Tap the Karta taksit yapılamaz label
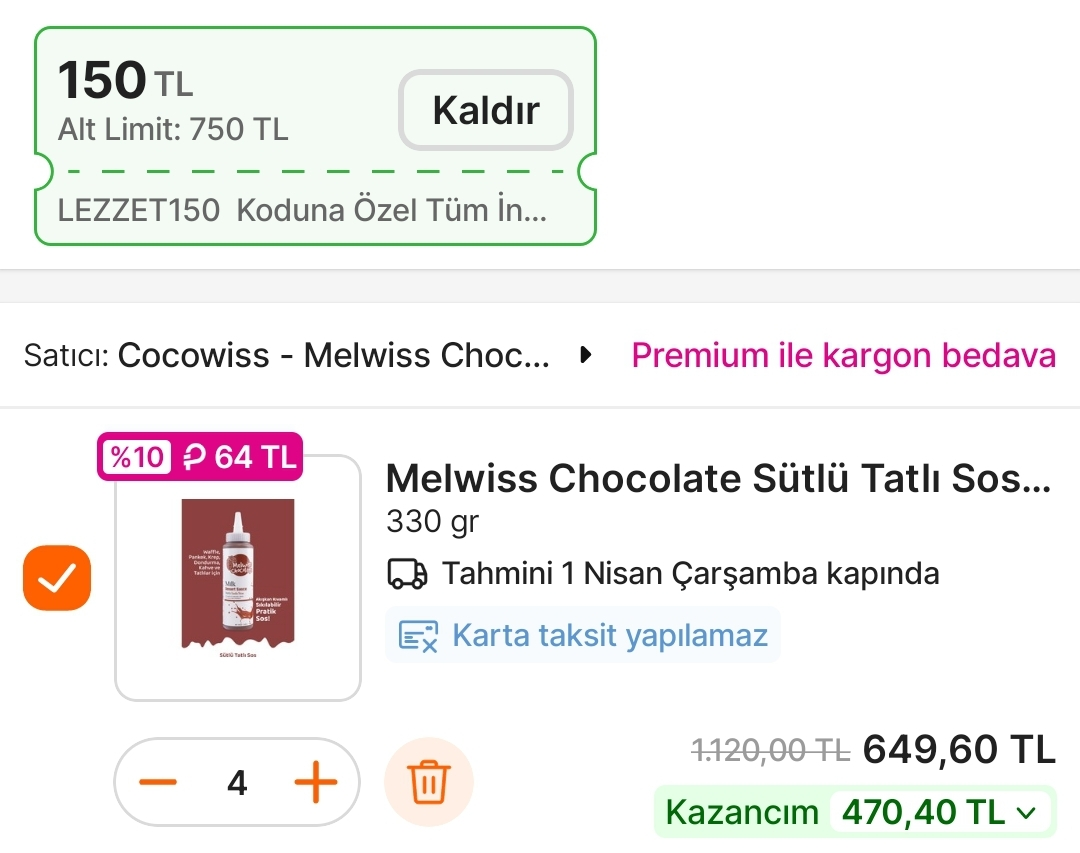Viewport: 1080px width, 853px height. (610, 635)
